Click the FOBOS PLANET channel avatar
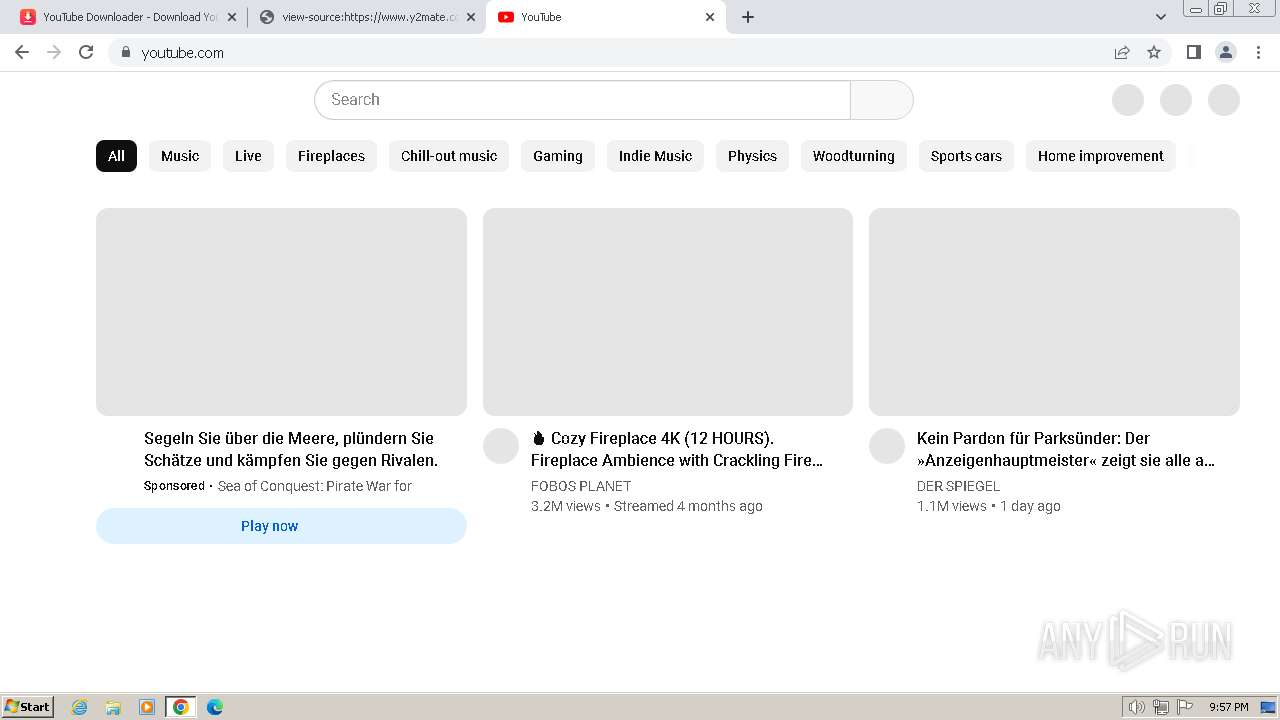This screenshot has width=1280, height=720. pos(501,446)
